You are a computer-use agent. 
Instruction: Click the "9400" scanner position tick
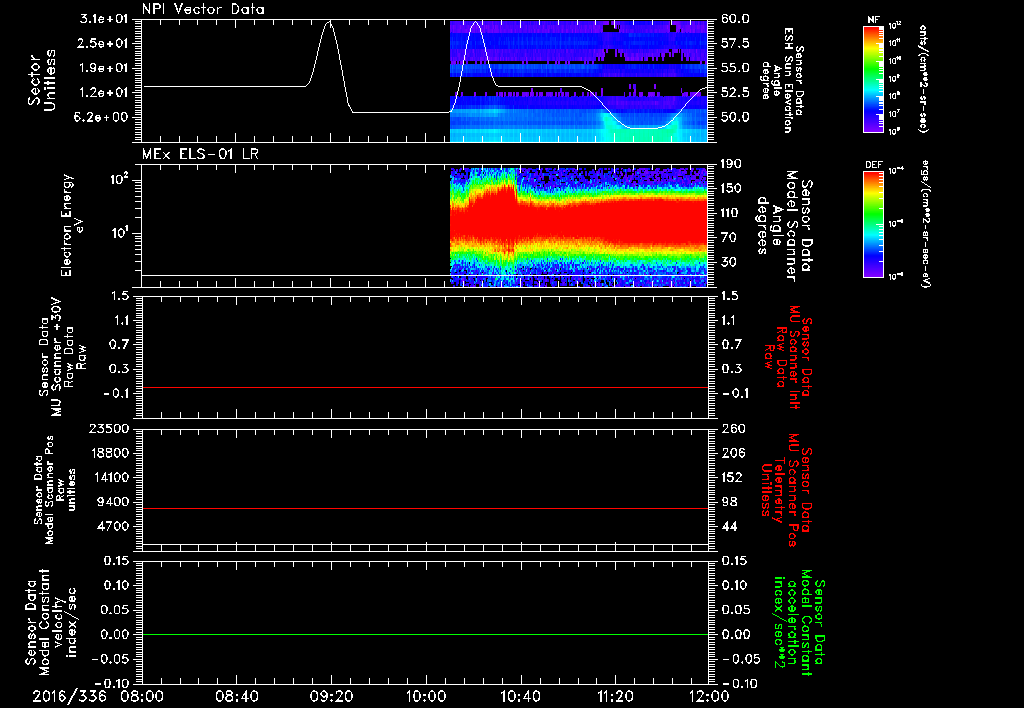coord(112,502)
